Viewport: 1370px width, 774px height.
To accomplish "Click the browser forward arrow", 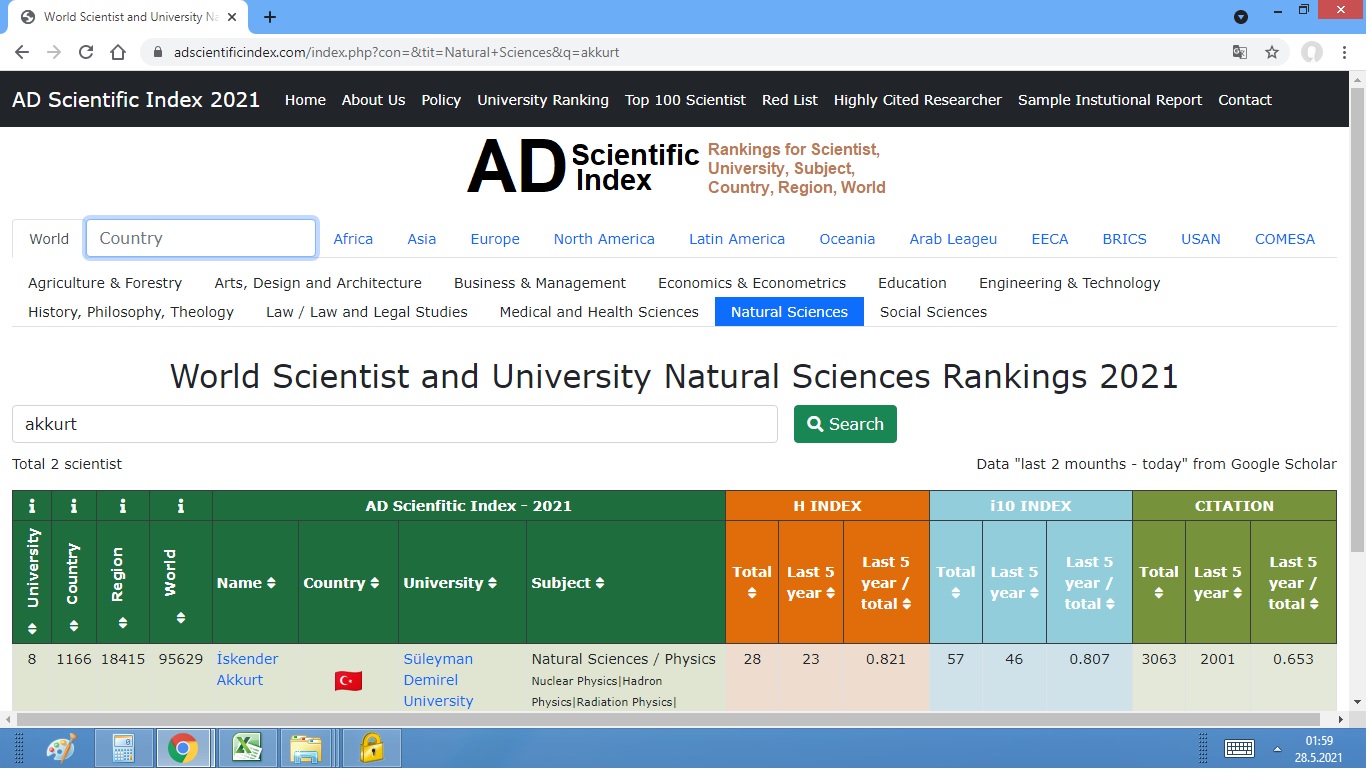I will [54, 52].
